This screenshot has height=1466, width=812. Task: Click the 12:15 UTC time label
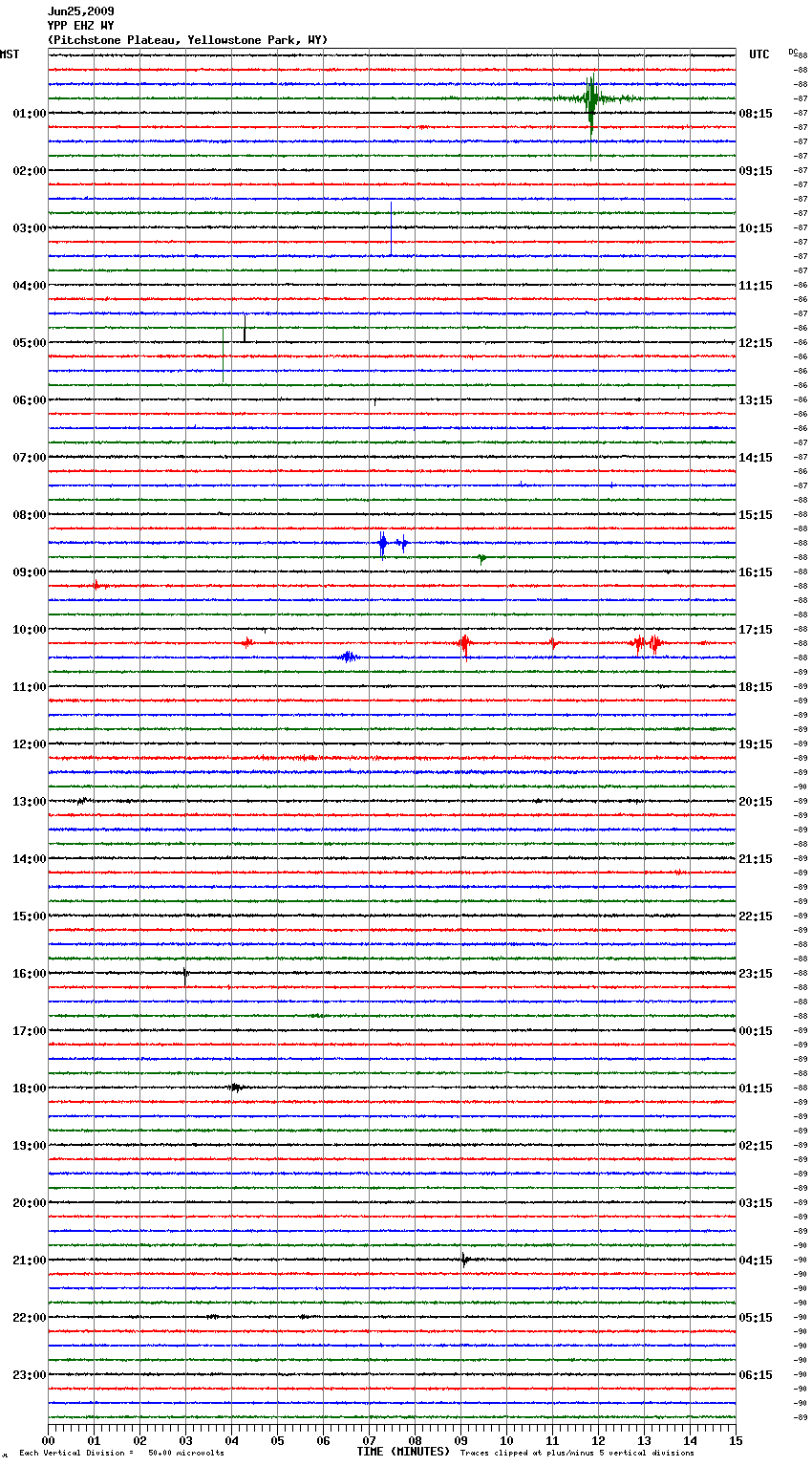tap(756, 343)
